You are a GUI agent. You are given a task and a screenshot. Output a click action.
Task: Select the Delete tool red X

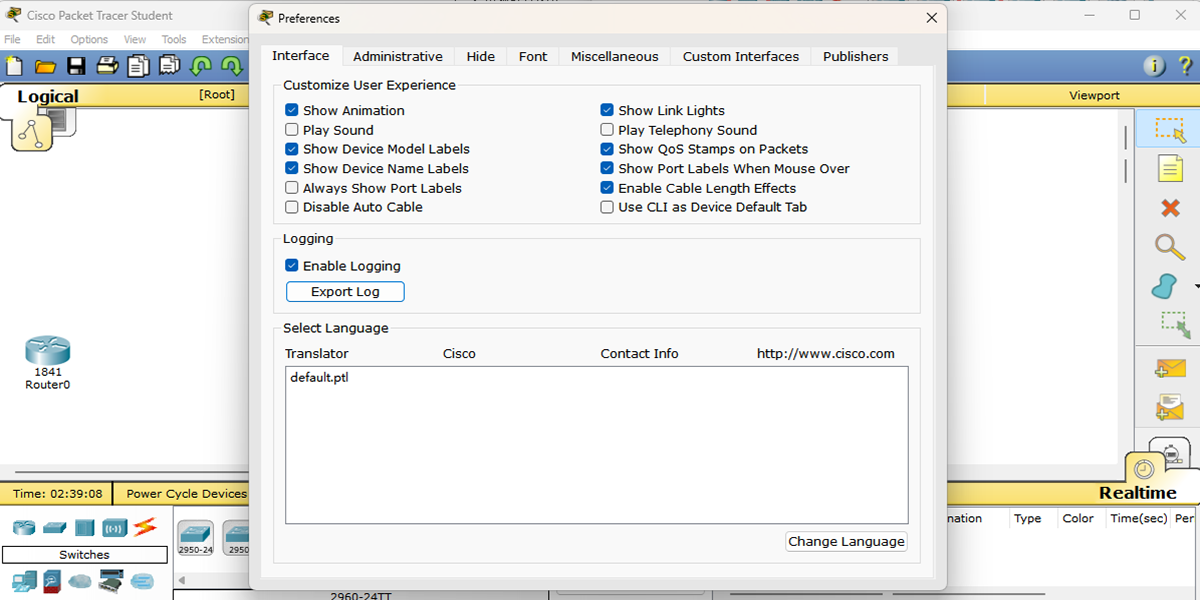coord(1170,208)
